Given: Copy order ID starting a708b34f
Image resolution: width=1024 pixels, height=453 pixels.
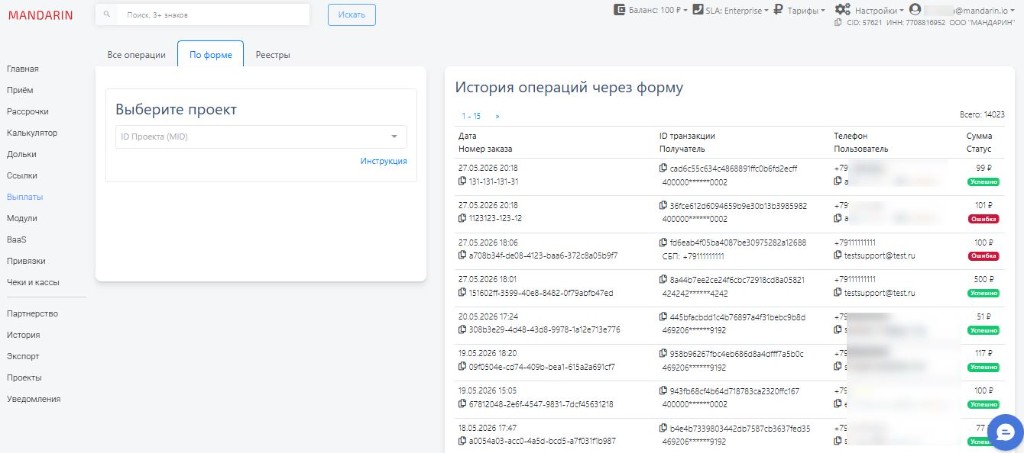Looking at the screenshot, I should pyautogui.click(x=462, y=255).
